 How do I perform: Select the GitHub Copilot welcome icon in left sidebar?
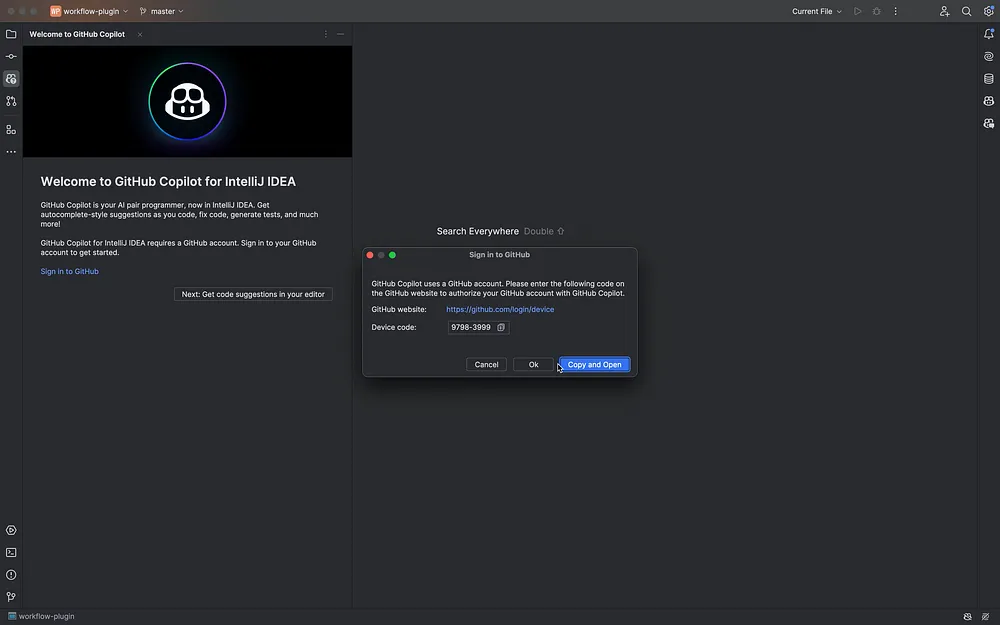[x=11, y=78]
